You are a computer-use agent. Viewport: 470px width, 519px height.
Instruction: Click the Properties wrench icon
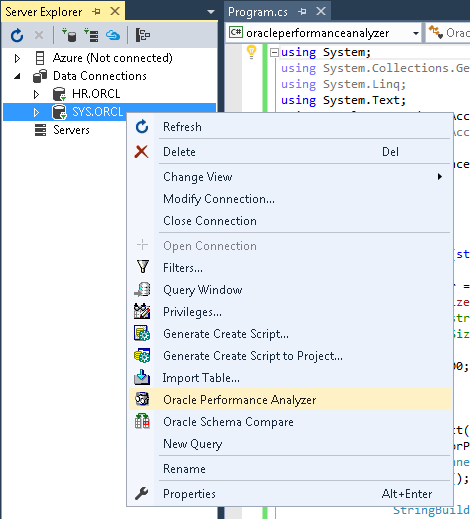142,494
